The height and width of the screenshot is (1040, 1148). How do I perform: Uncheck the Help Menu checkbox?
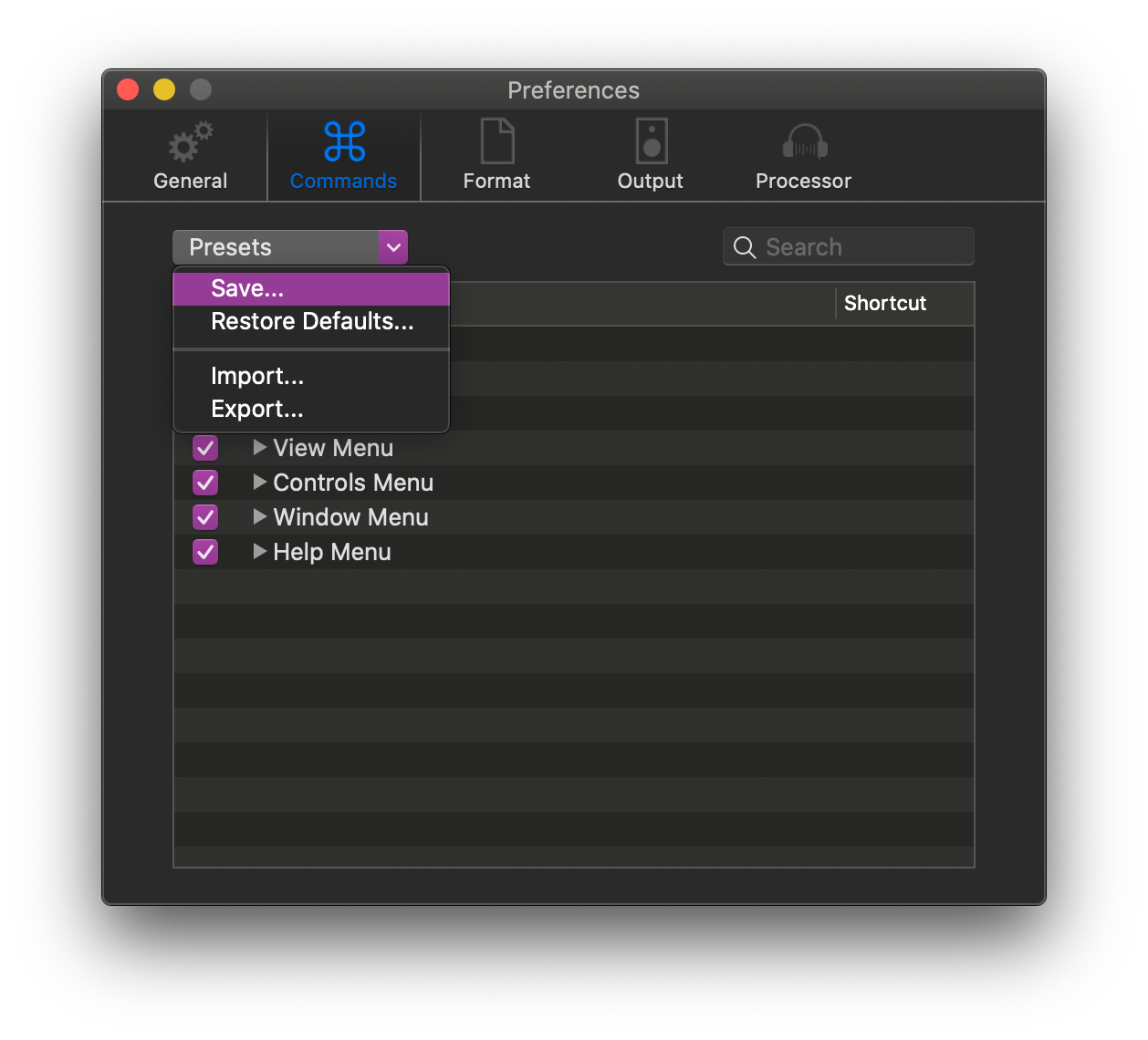coord(205,552)
